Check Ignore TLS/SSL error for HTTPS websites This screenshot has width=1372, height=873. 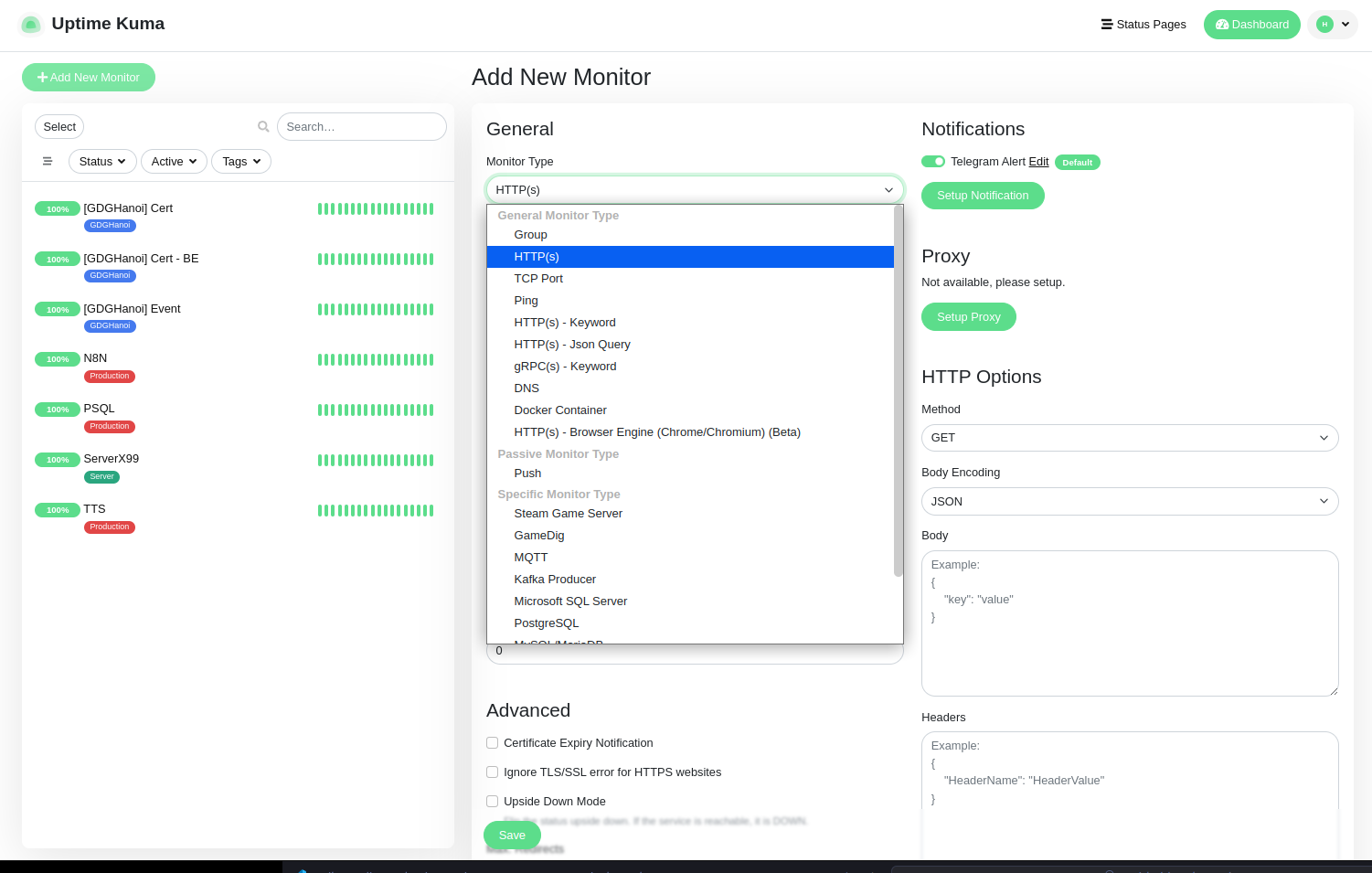tap(493, 772)
